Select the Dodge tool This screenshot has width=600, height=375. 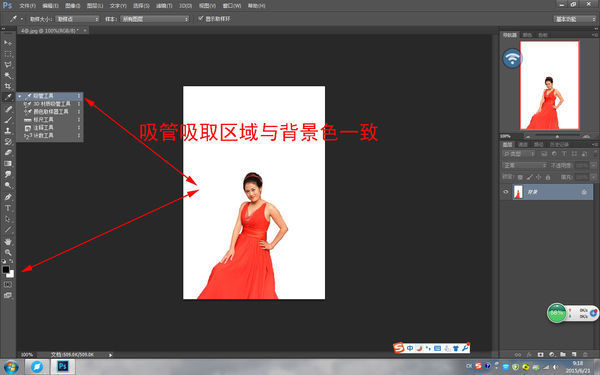[8, 185]
